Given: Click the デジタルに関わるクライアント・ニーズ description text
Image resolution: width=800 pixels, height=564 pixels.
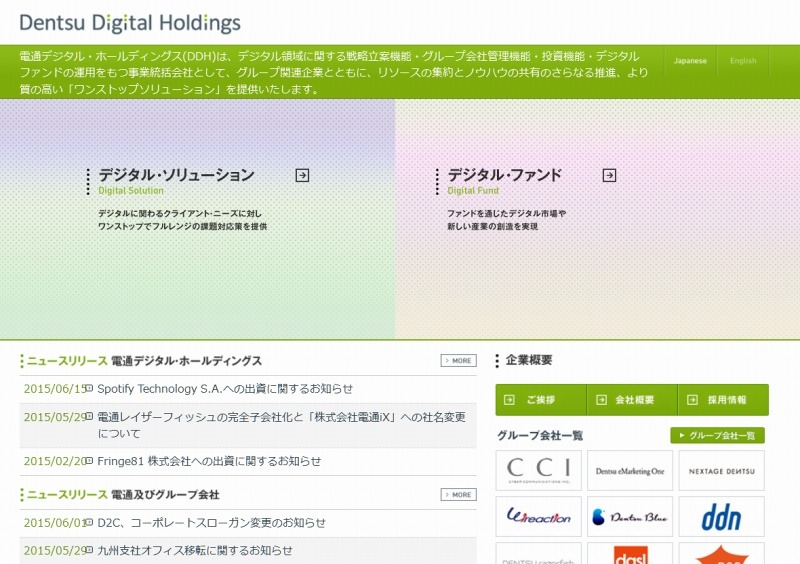Looking at the screenshot, I should [x=183, y=220].
